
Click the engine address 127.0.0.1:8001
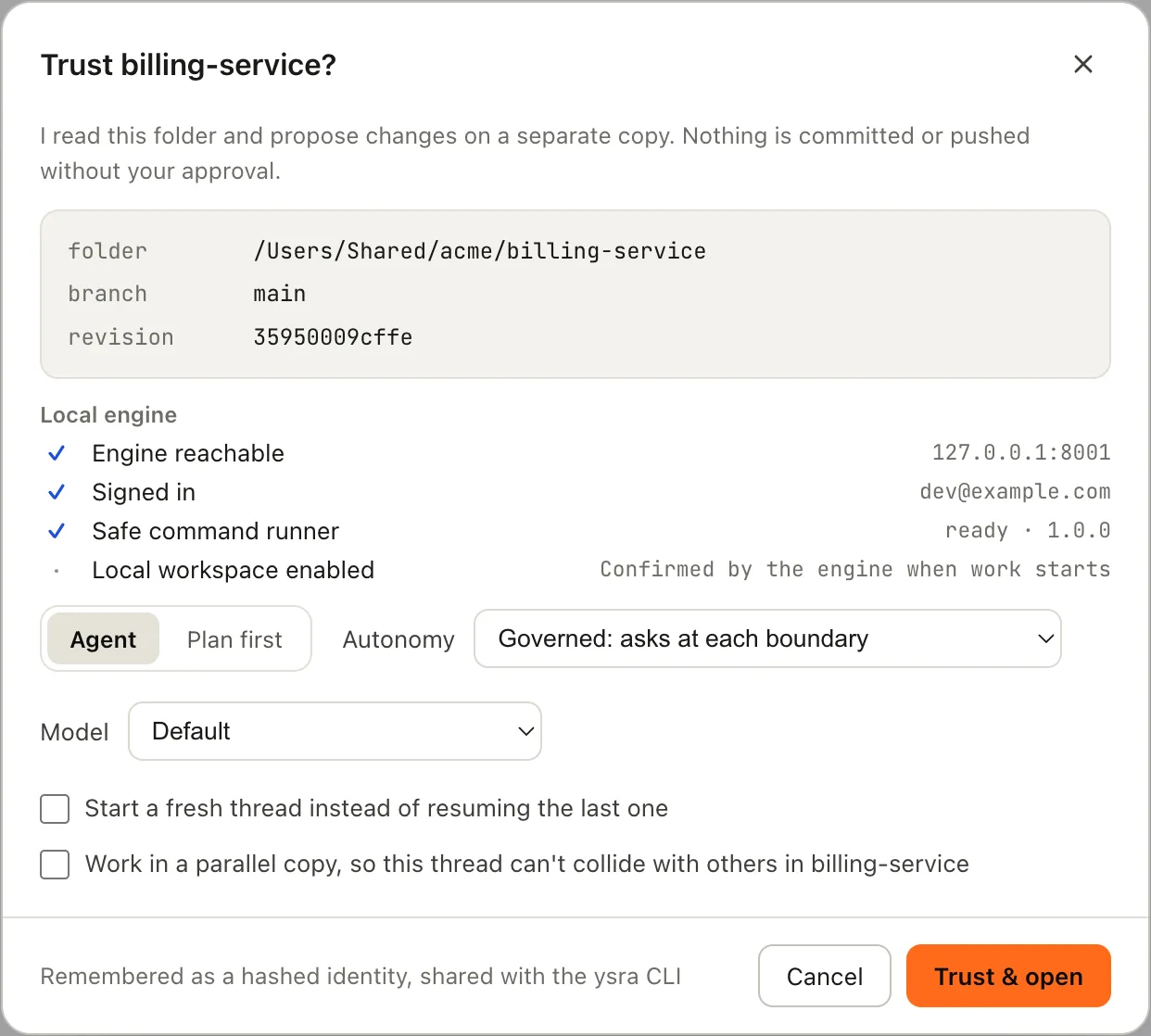(1021, 452)
